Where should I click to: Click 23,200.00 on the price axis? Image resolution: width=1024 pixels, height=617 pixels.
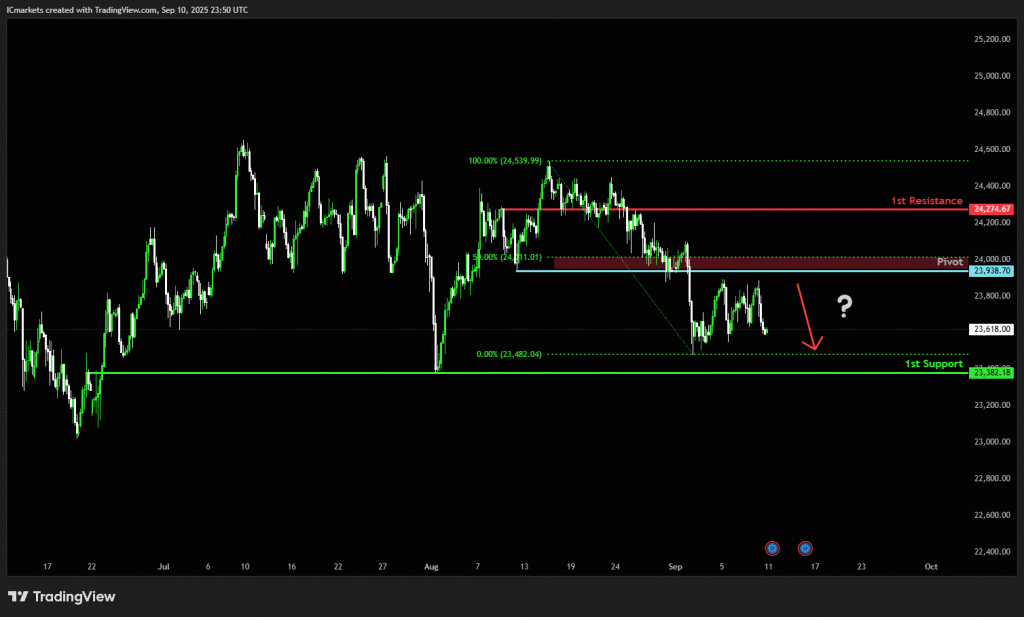[x=992, y=405]
